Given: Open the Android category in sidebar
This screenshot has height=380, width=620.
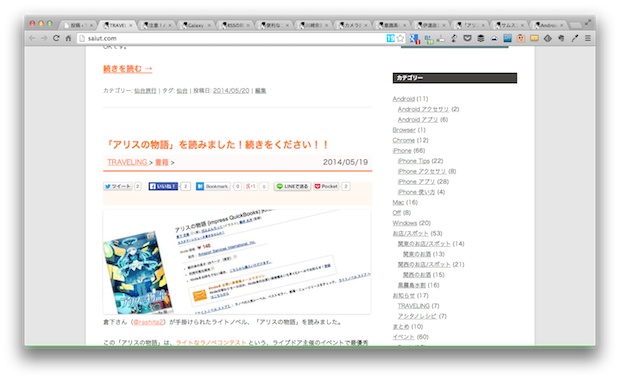Looking at the screenshot, I should point(403,99).
